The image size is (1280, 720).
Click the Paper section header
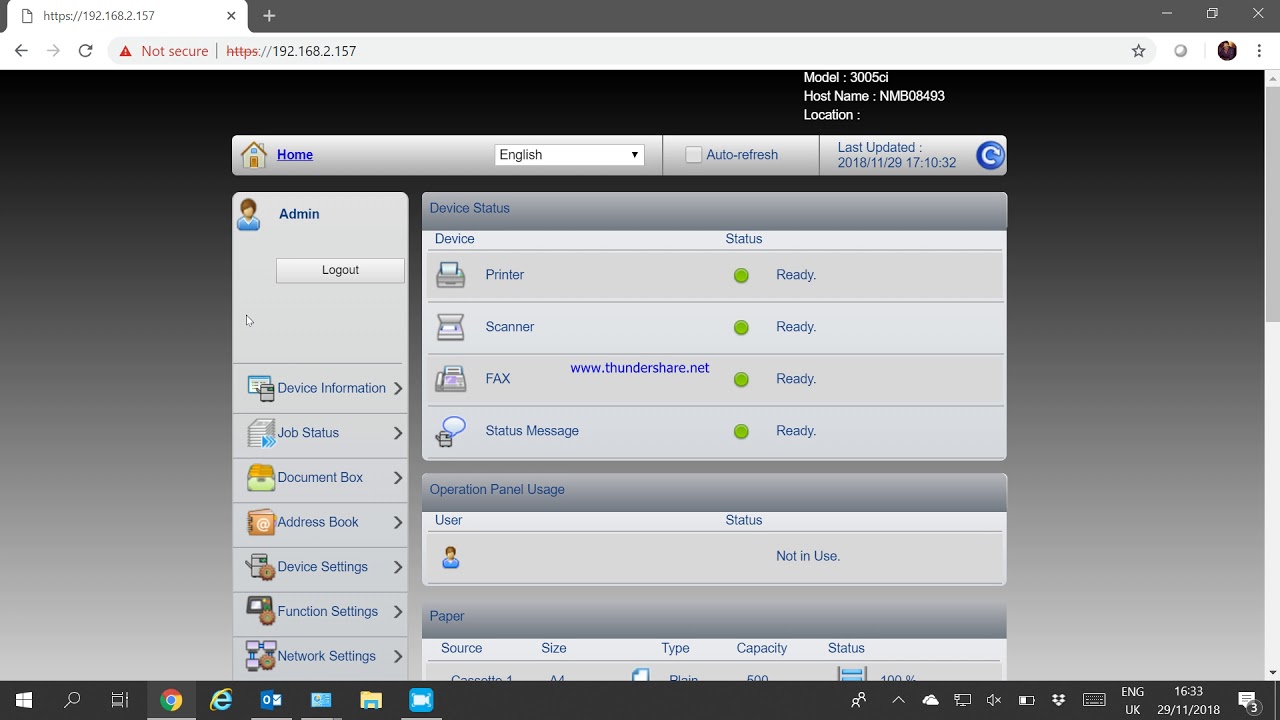click(x=714, y=617)
